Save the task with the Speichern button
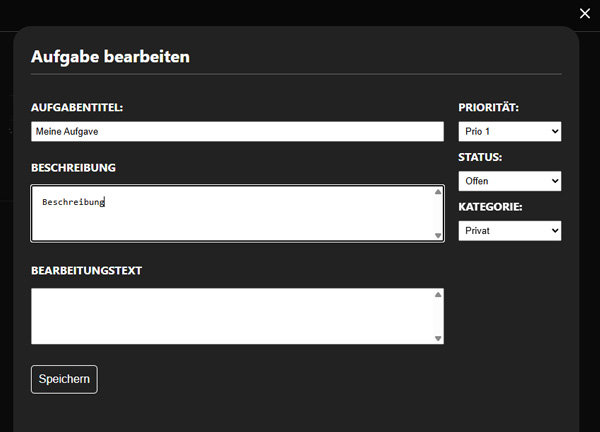 (64, 379)
